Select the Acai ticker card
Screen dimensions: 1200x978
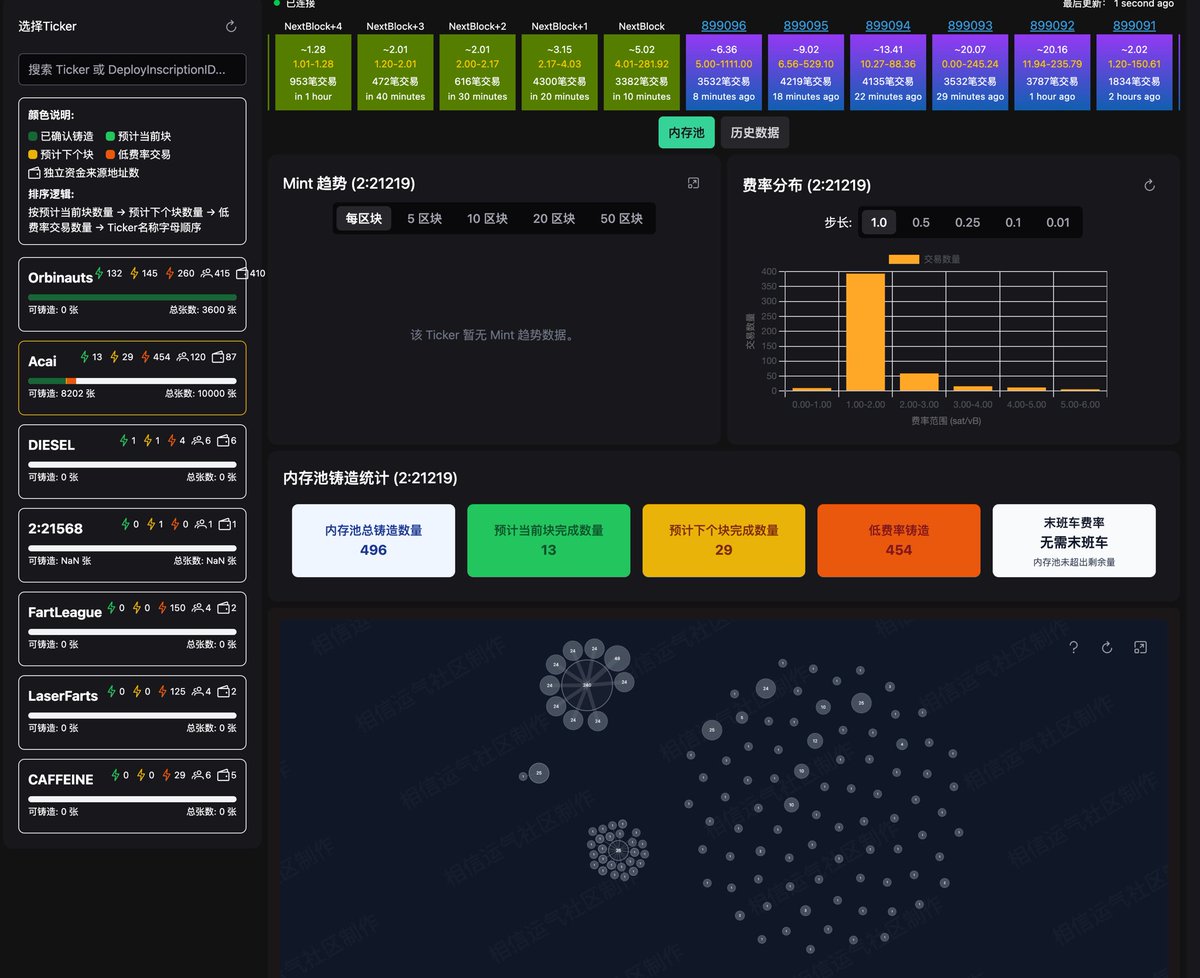pyautogui.click(x=132, y=378)
